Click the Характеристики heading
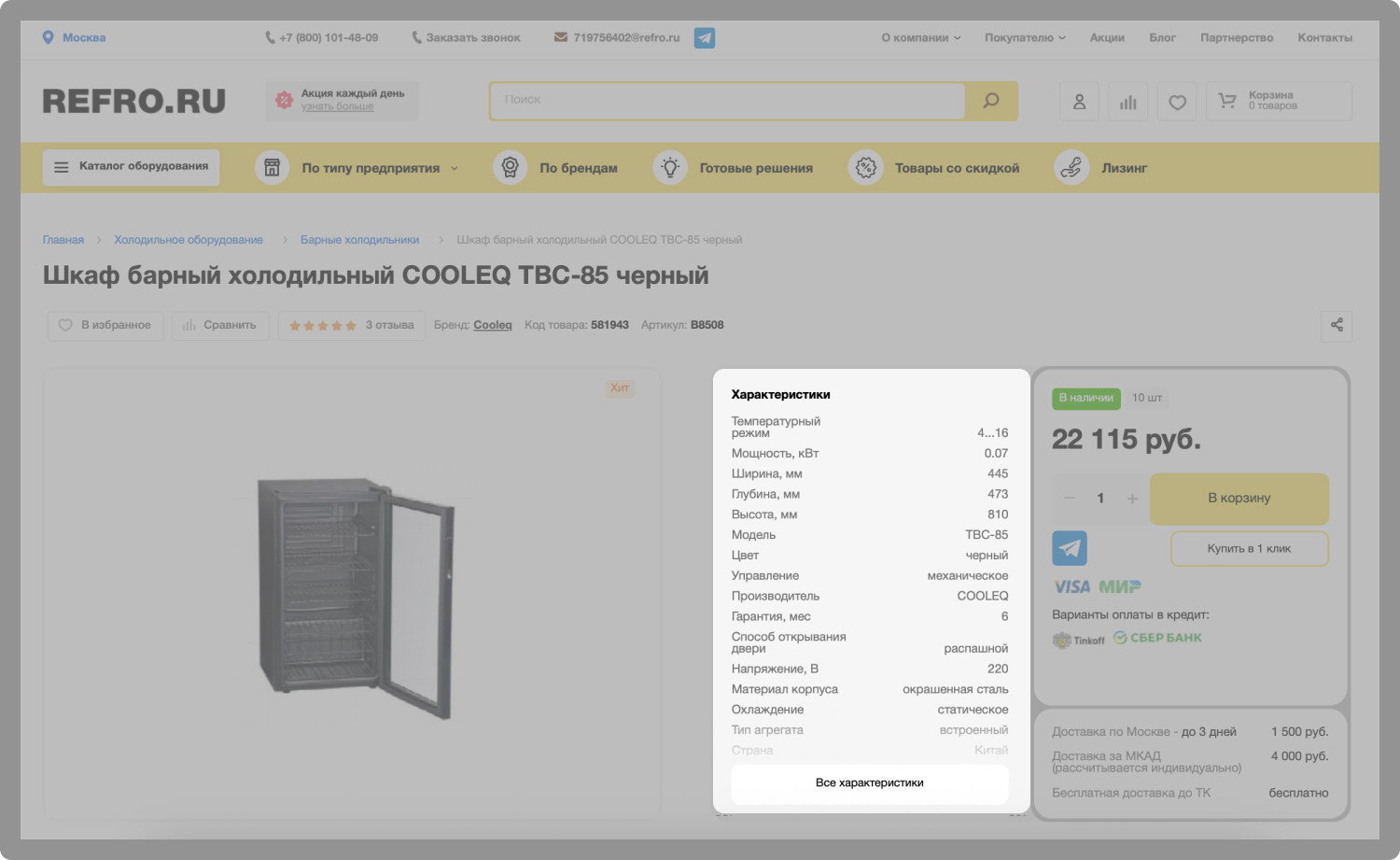Image resolution: width=1400 pixels, height=860 pixels. 781,395
